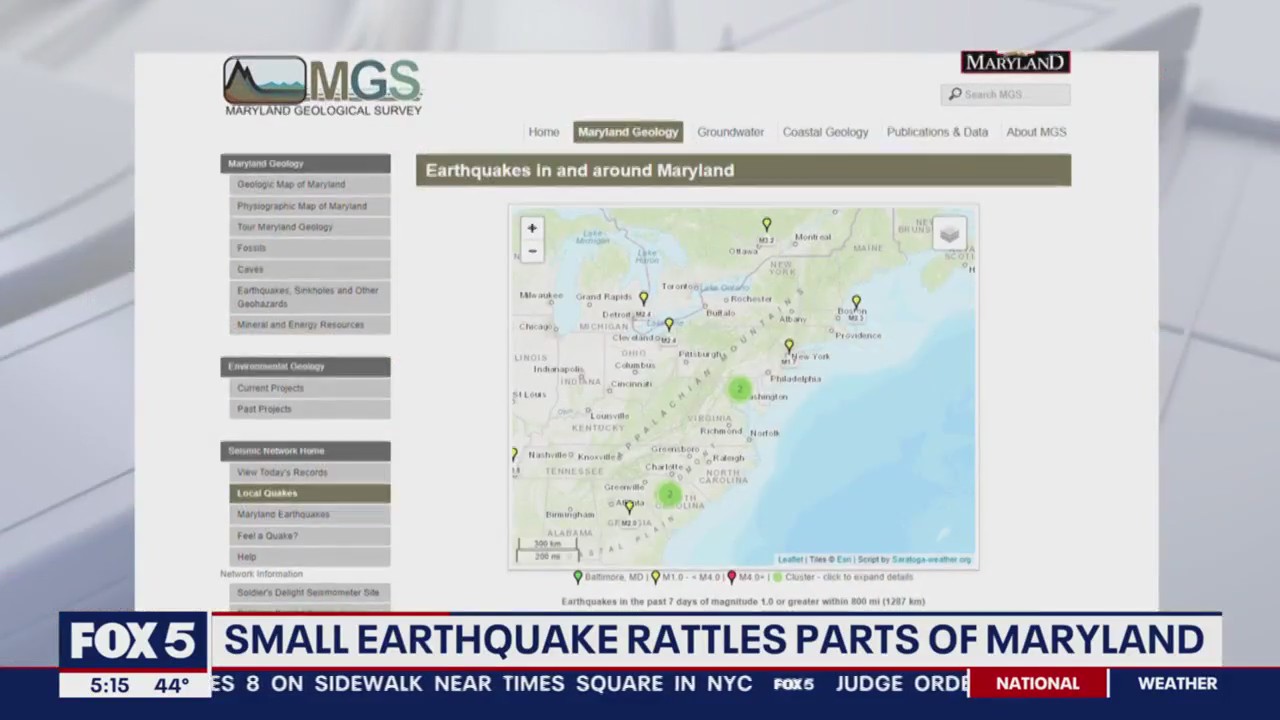Click the Environmental Geology sidebar header
Viewport: 1280px width, 720px height.
[305, 367]
